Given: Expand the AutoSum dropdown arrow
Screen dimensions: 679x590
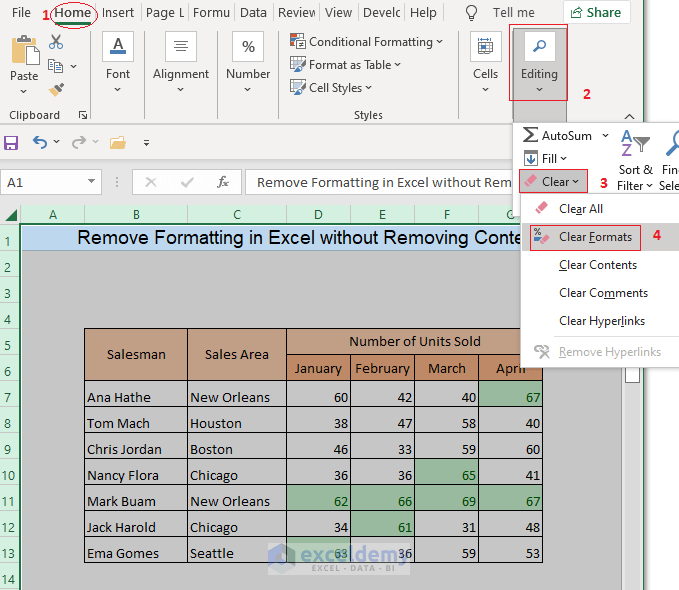Looking at the screenshot, I should pyautogui.click(x=605, y=136).
